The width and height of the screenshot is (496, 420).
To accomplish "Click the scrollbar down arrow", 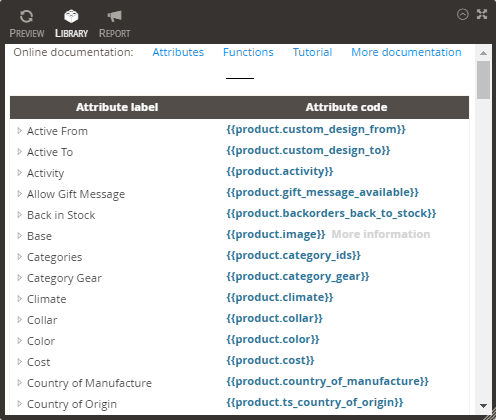I will (x=483, y=406).
